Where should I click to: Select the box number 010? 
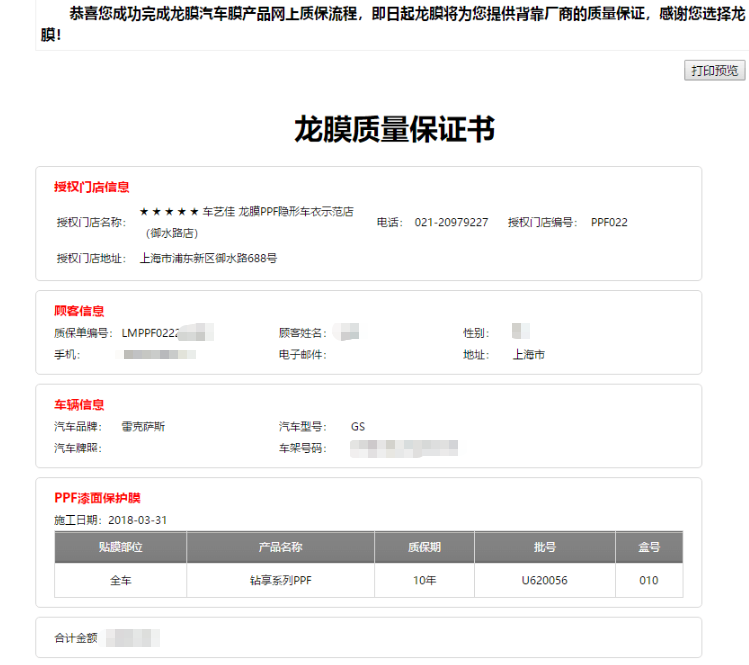coord(649,580)
